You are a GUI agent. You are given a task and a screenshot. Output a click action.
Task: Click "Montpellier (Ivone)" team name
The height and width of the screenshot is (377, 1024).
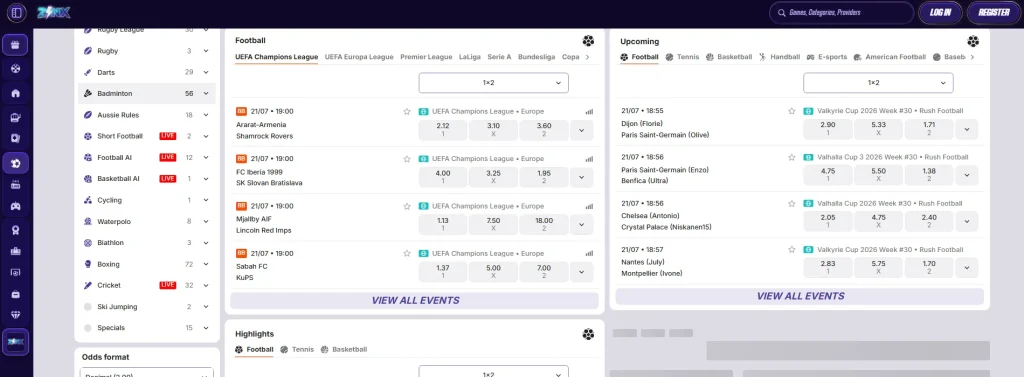[652, 274]
